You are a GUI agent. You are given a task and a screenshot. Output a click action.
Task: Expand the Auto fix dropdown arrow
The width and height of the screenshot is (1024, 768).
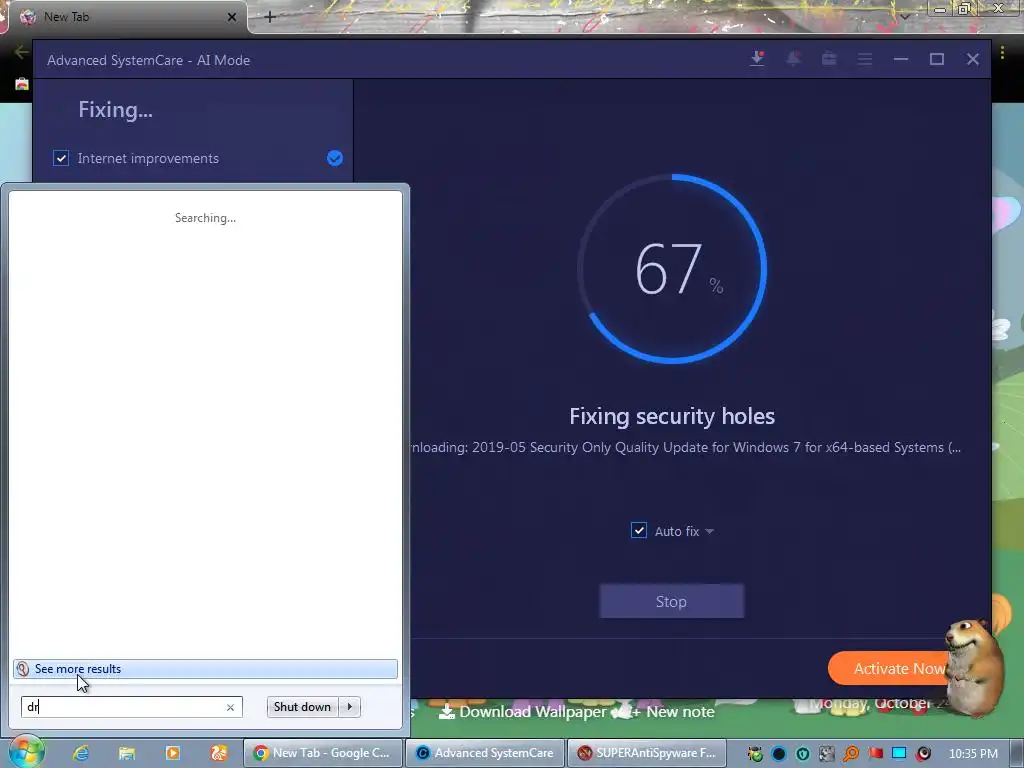point(709,531)
